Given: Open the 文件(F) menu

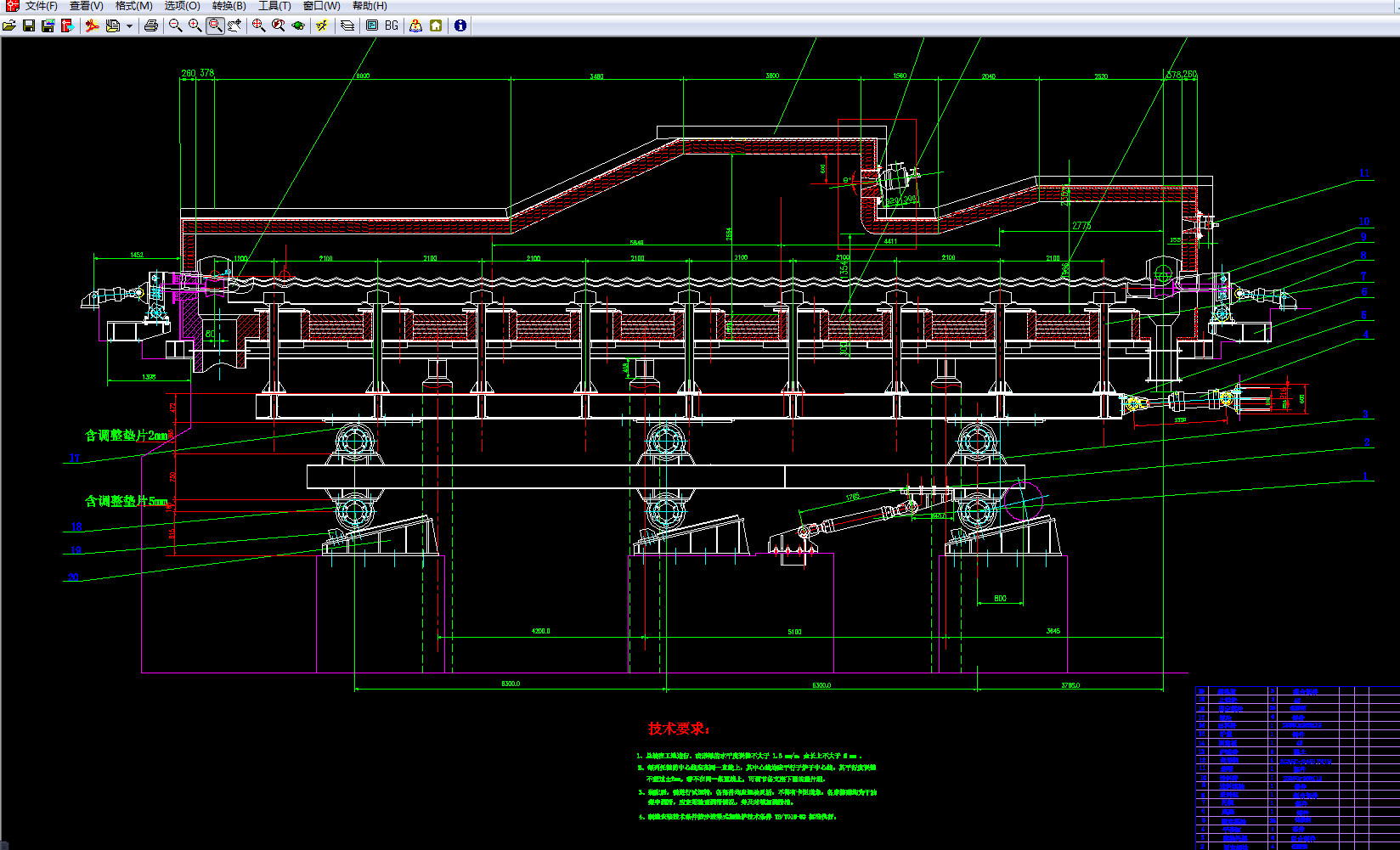Looking at the screenshot, I should point(41,6).
